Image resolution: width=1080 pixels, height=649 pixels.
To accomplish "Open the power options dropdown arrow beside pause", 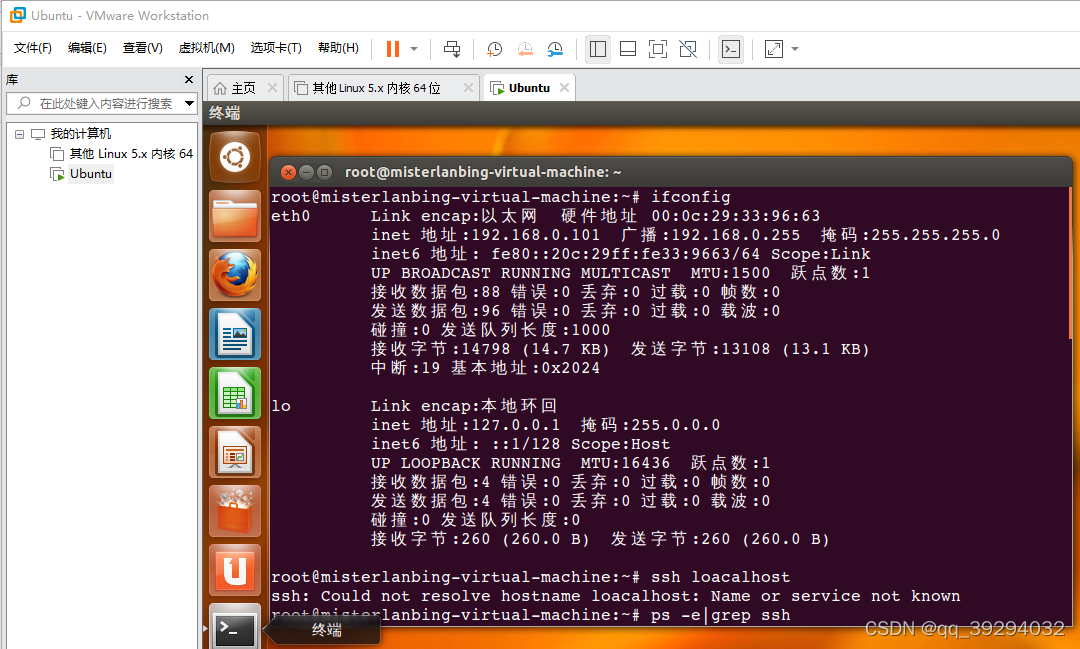I will [414, 49].
